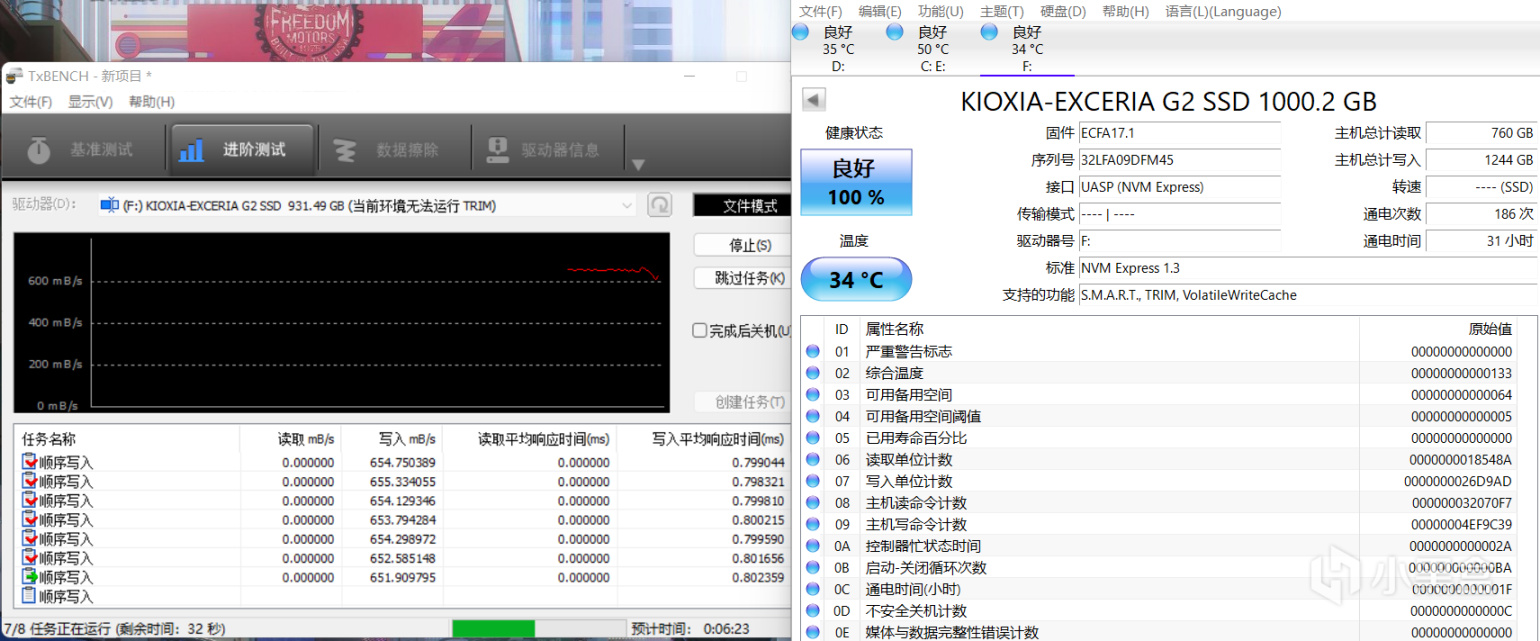Click the status orb for drive D:
Screen dimensions: 1540x641
[800, 32]
